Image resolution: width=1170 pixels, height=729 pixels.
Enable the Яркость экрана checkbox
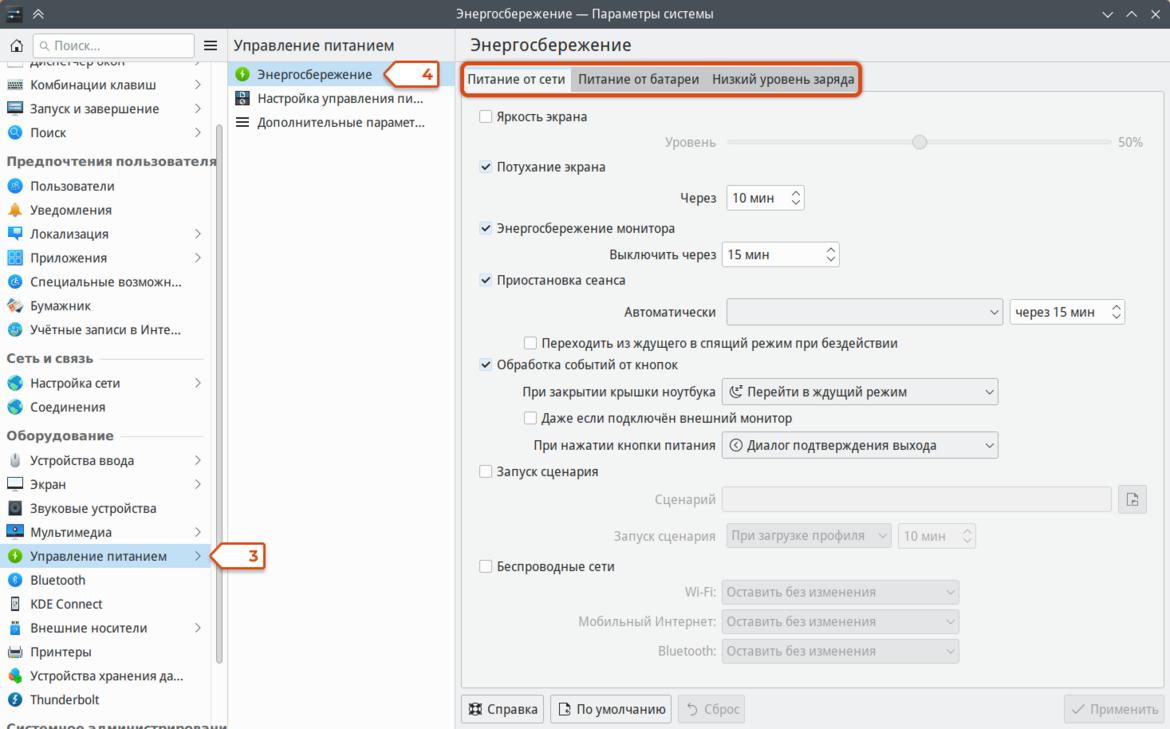486,116
